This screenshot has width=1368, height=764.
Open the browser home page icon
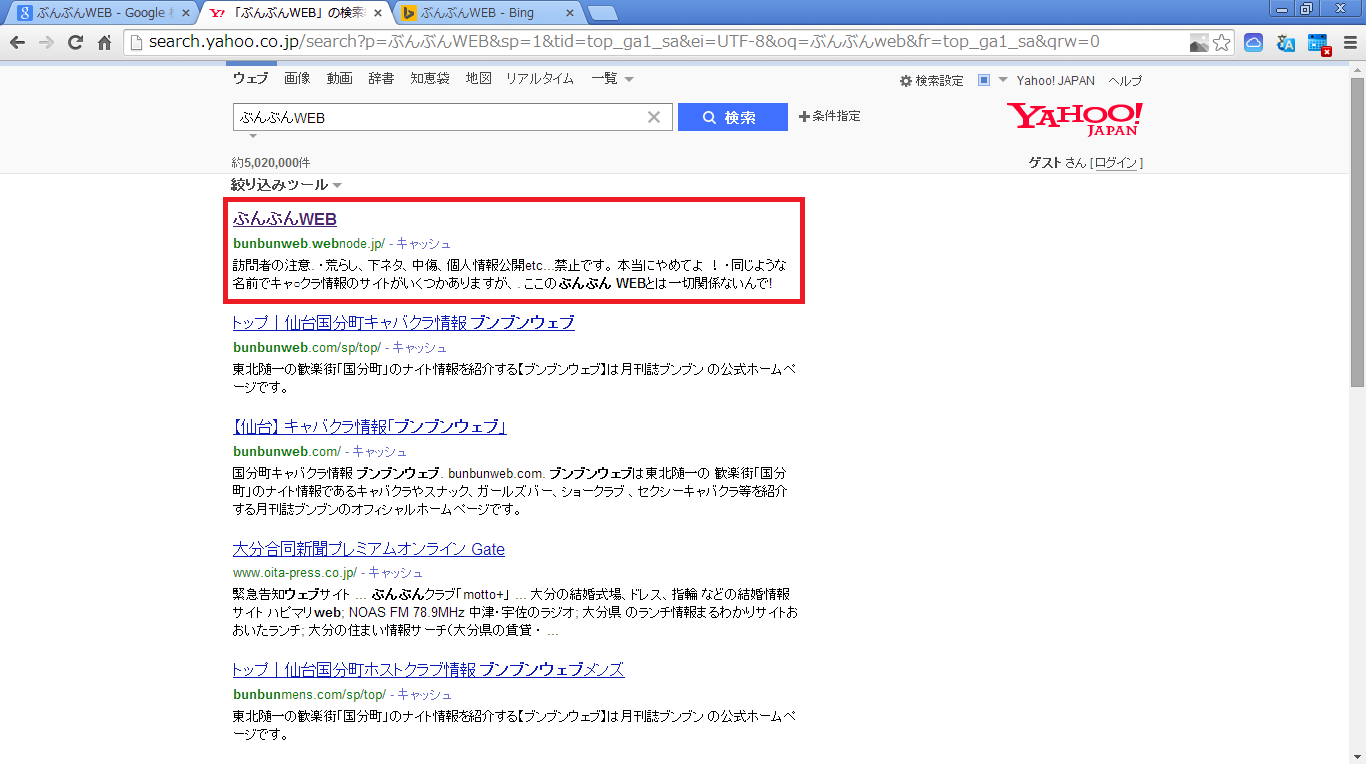click(104, 42)
